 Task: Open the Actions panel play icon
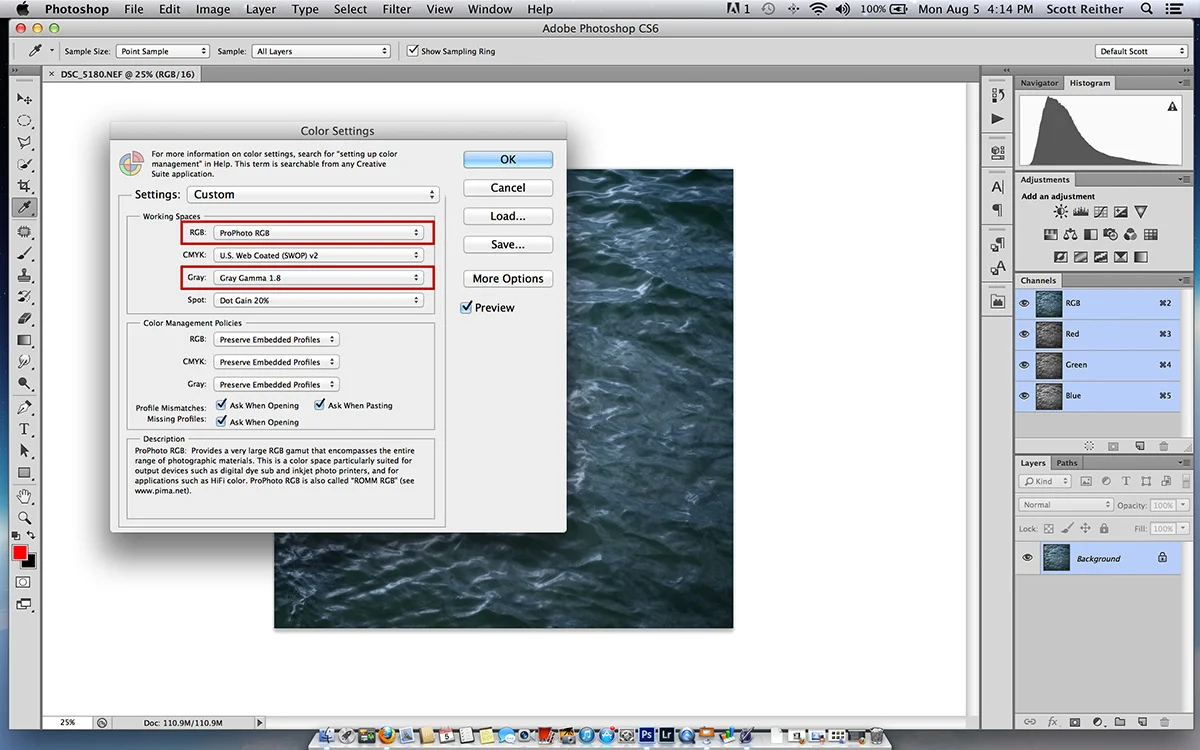click(x=997, y=119)
